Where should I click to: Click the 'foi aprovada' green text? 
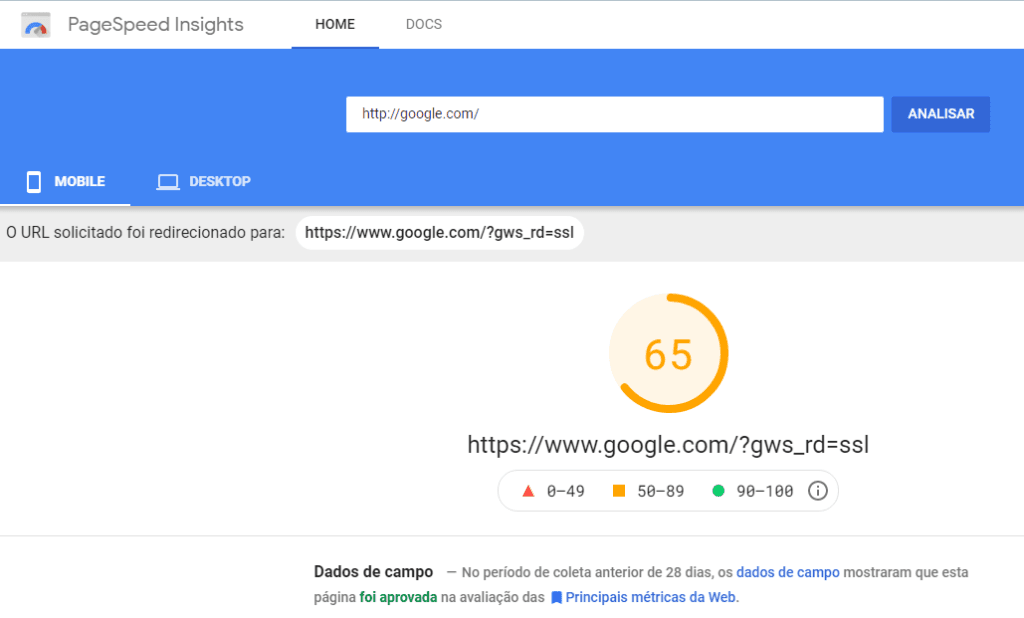(398, 597)
